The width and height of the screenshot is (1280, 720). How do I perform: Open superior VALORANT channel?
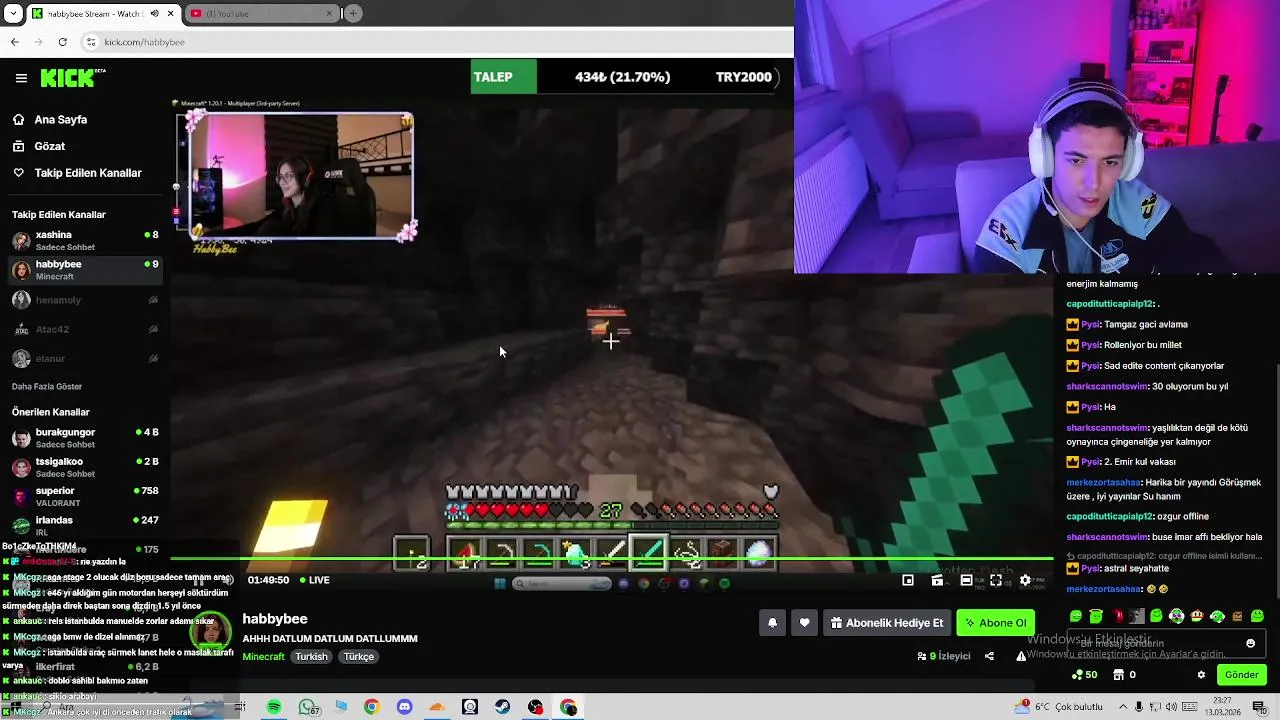pyautogui.click(x=85, y=497)
